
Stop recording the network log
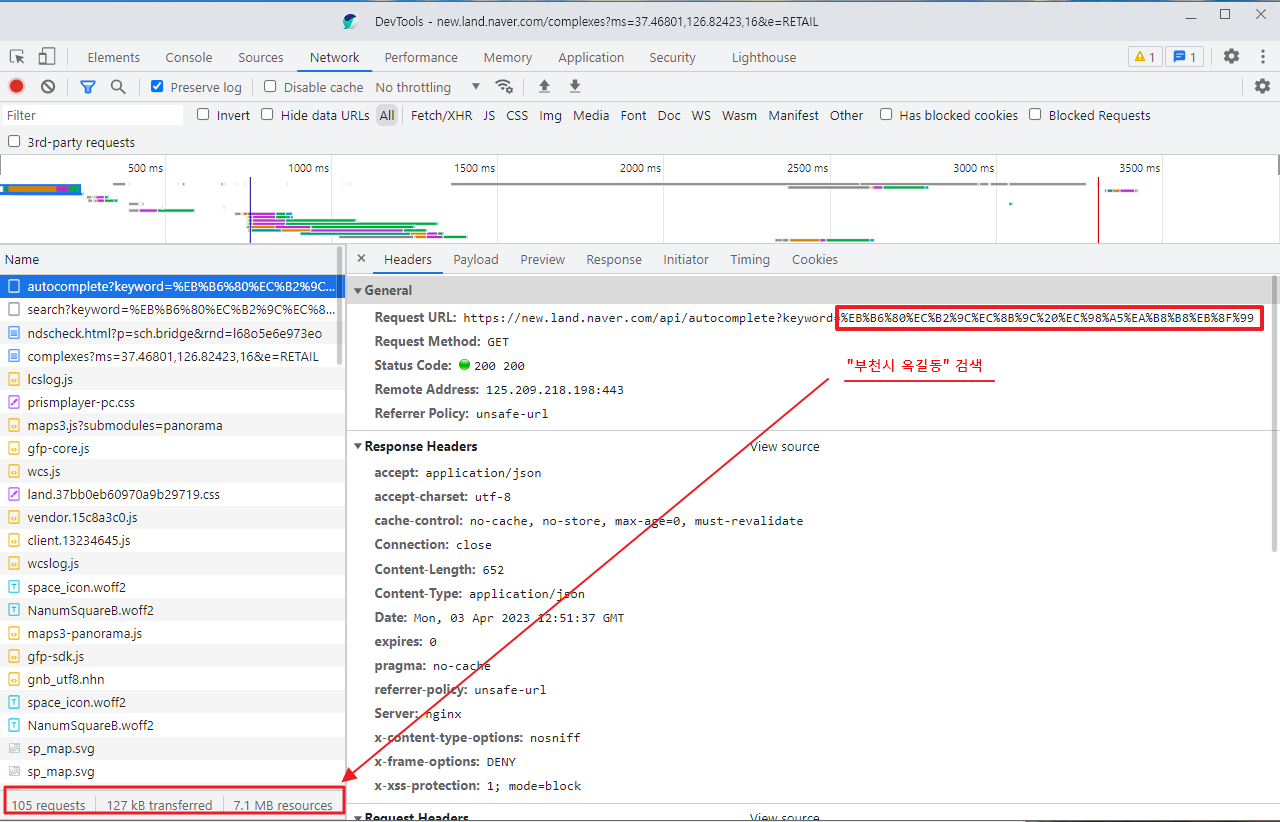click(17, 87)
